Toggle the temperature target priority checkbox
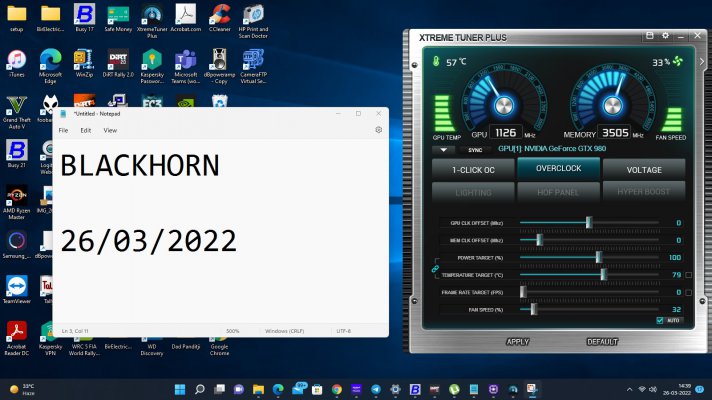The image size is (712, 400). coord(688,275)
